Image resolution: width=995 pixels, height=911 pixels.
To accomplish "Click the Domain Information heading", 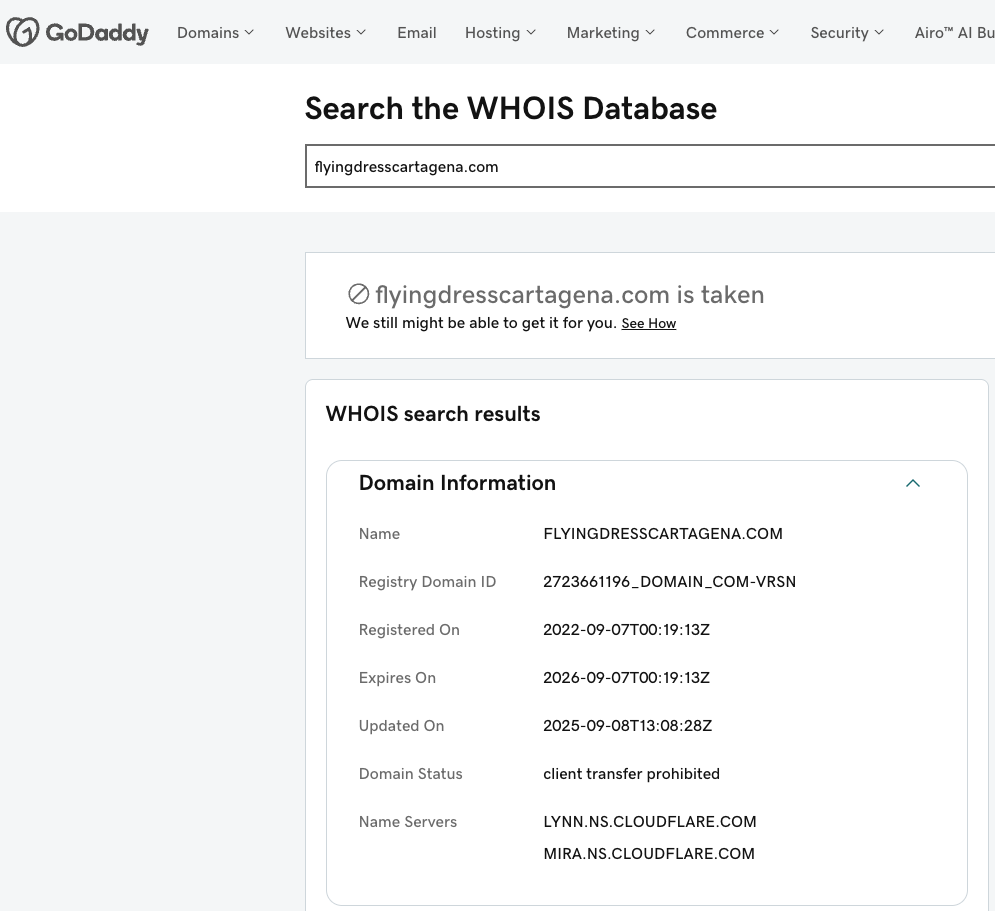I will click(x=458, y=483).
